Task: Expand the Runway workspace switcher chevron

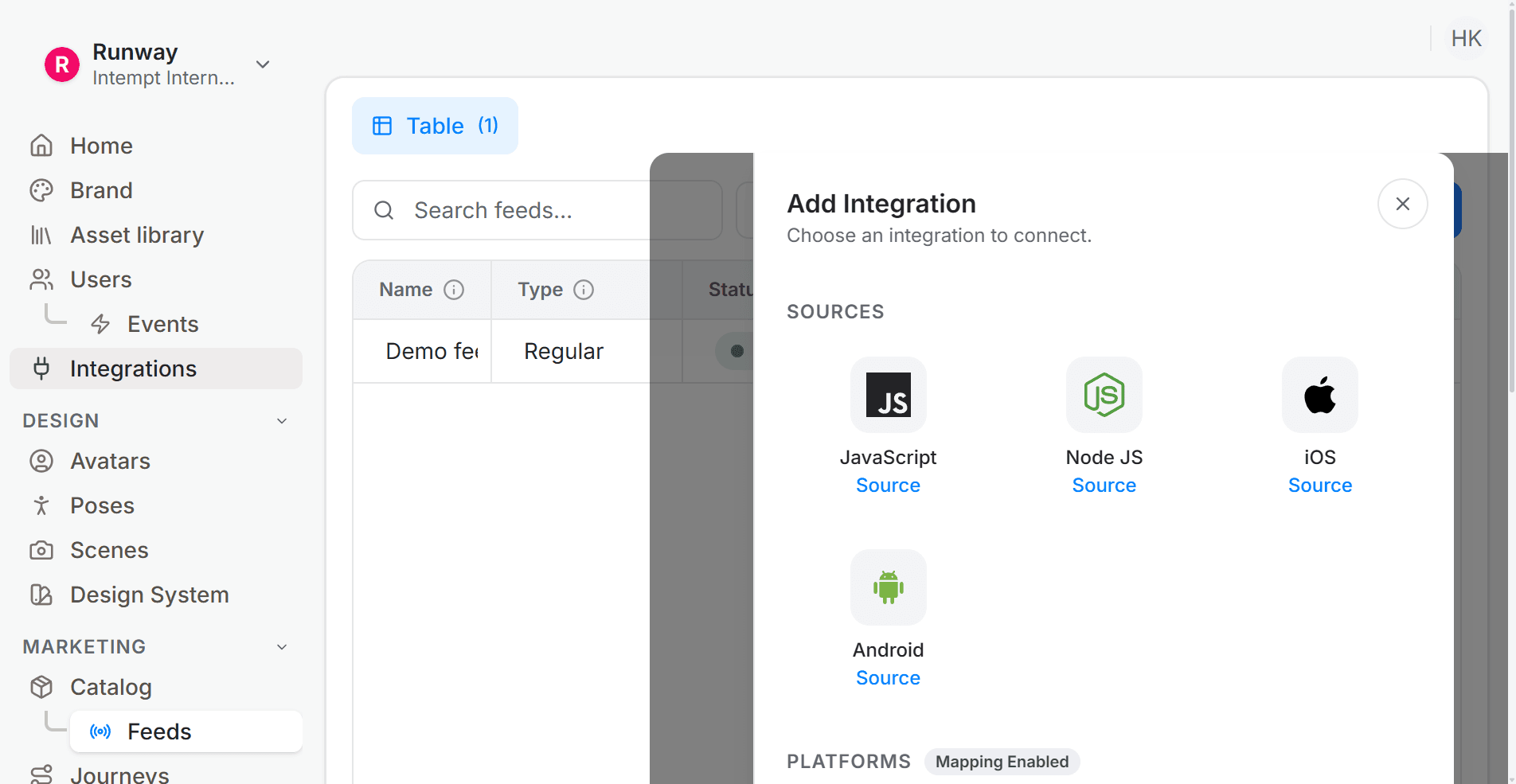Action: pyautogui.click(x=263, y=64)
